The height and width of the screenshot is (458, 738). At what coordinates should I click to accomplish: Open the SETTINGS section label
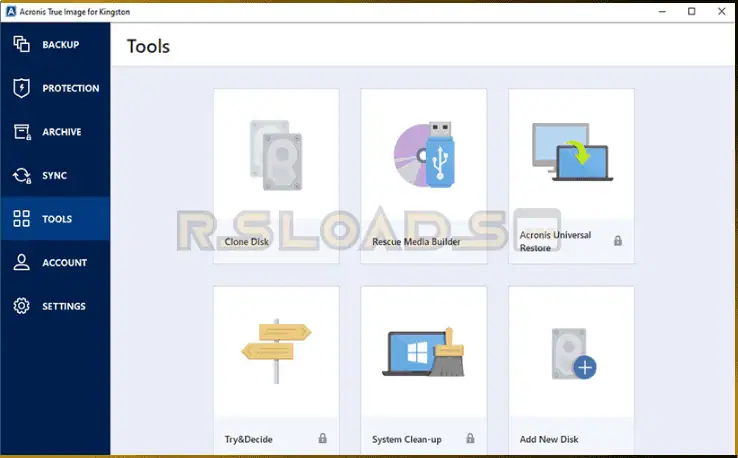click(64, 306)
